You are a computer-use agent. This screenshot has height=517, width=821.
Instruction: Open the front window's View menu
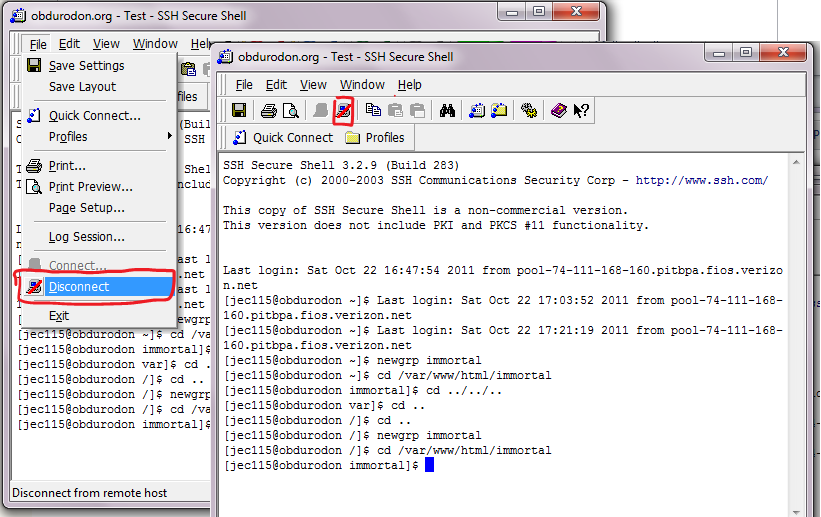313,85
